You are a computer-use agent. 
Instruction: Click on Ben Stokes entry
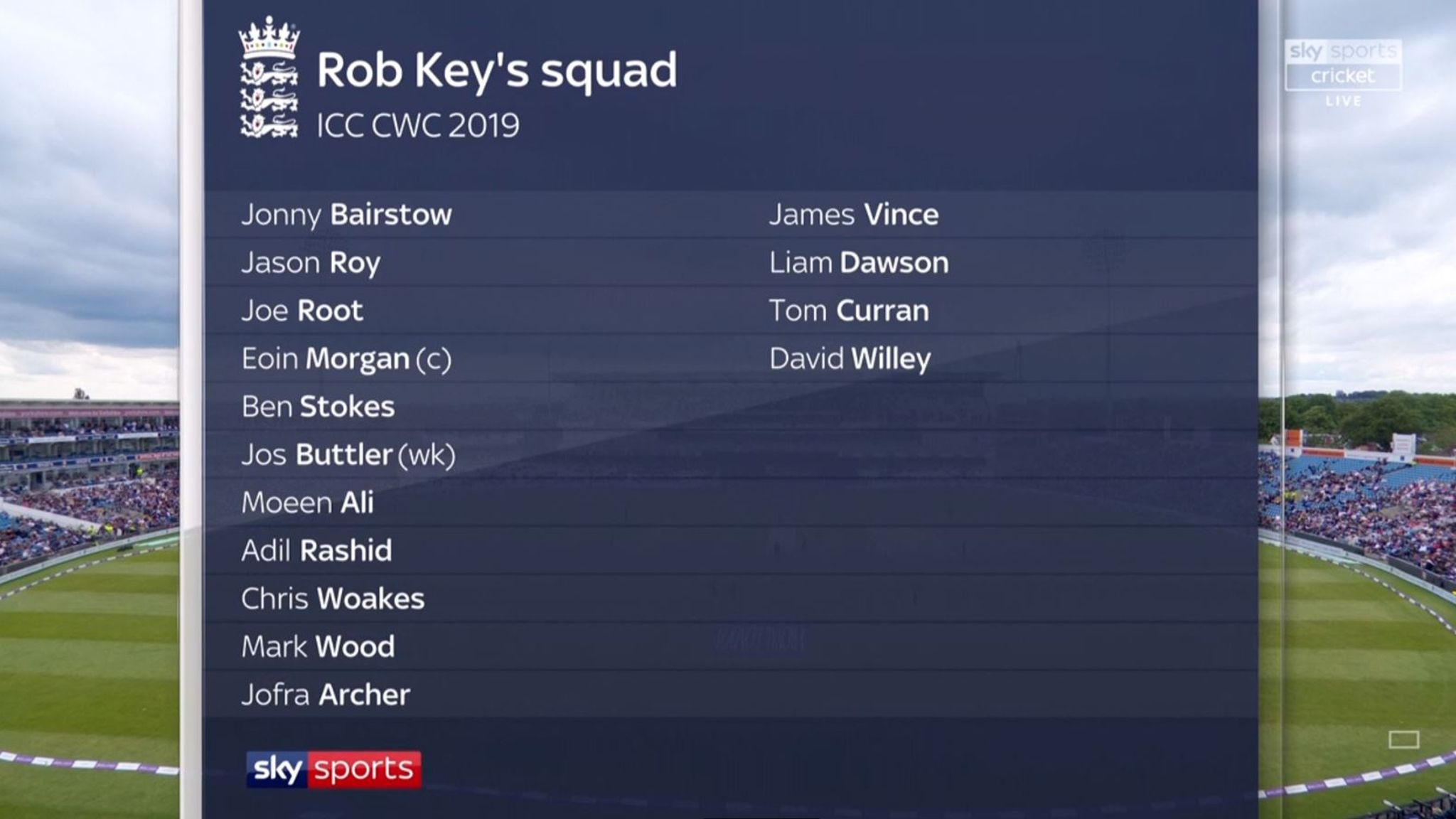point(318,407)
